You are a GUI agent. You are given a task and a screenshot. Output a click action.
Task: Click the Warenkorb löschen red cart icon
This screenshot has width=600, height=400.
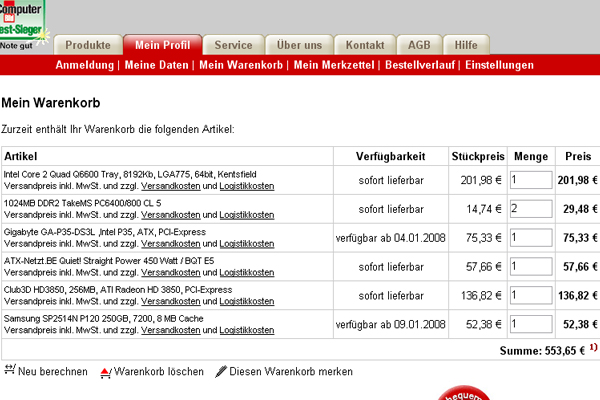click(x=106, y=372)
